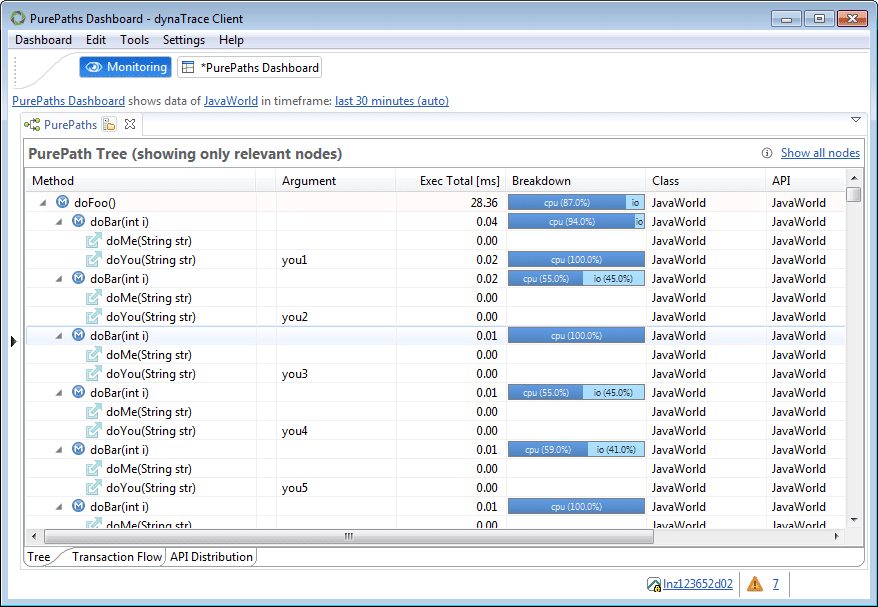Click Show all nodes link
Viewport: 878px width, 607px height.
point(820,153)
